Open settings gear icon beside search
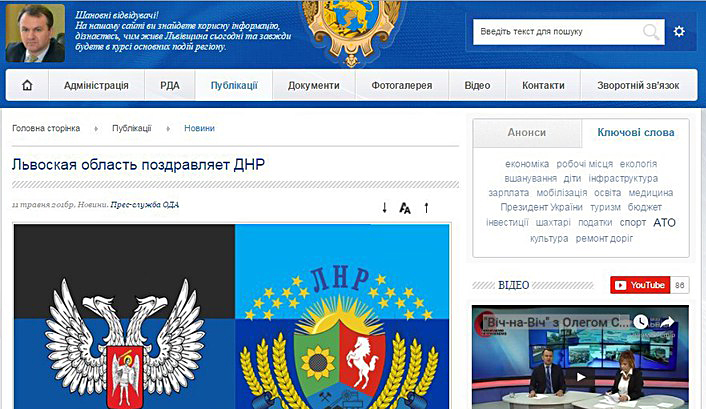Viewport: 706px width, 409px height. [x=679, y=32]
